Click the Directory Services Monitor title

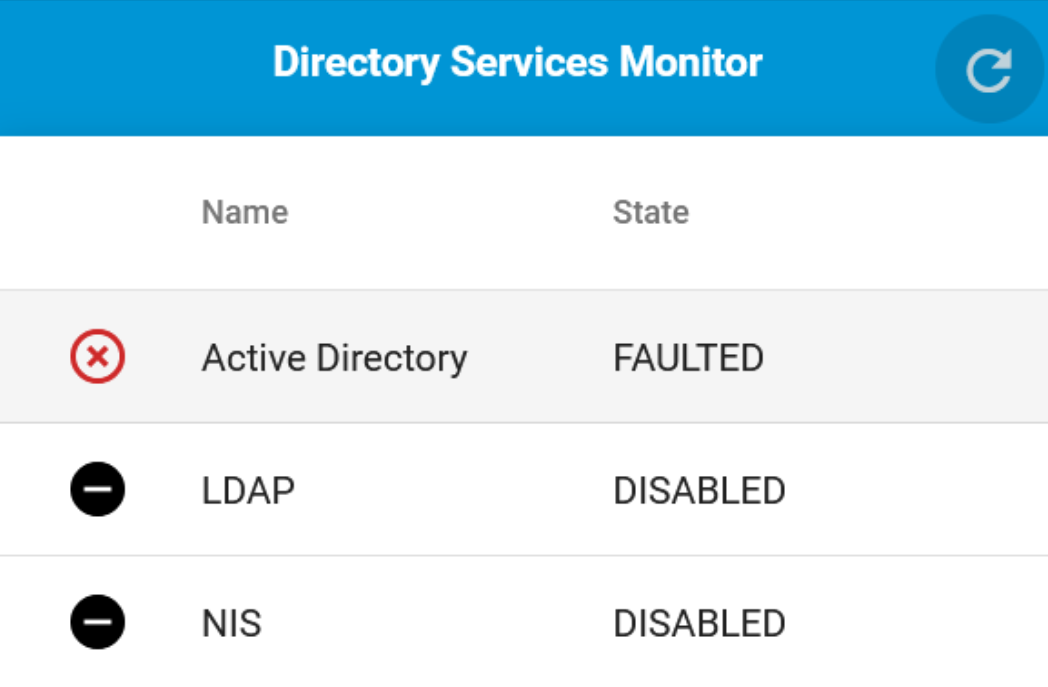point(517,63)
